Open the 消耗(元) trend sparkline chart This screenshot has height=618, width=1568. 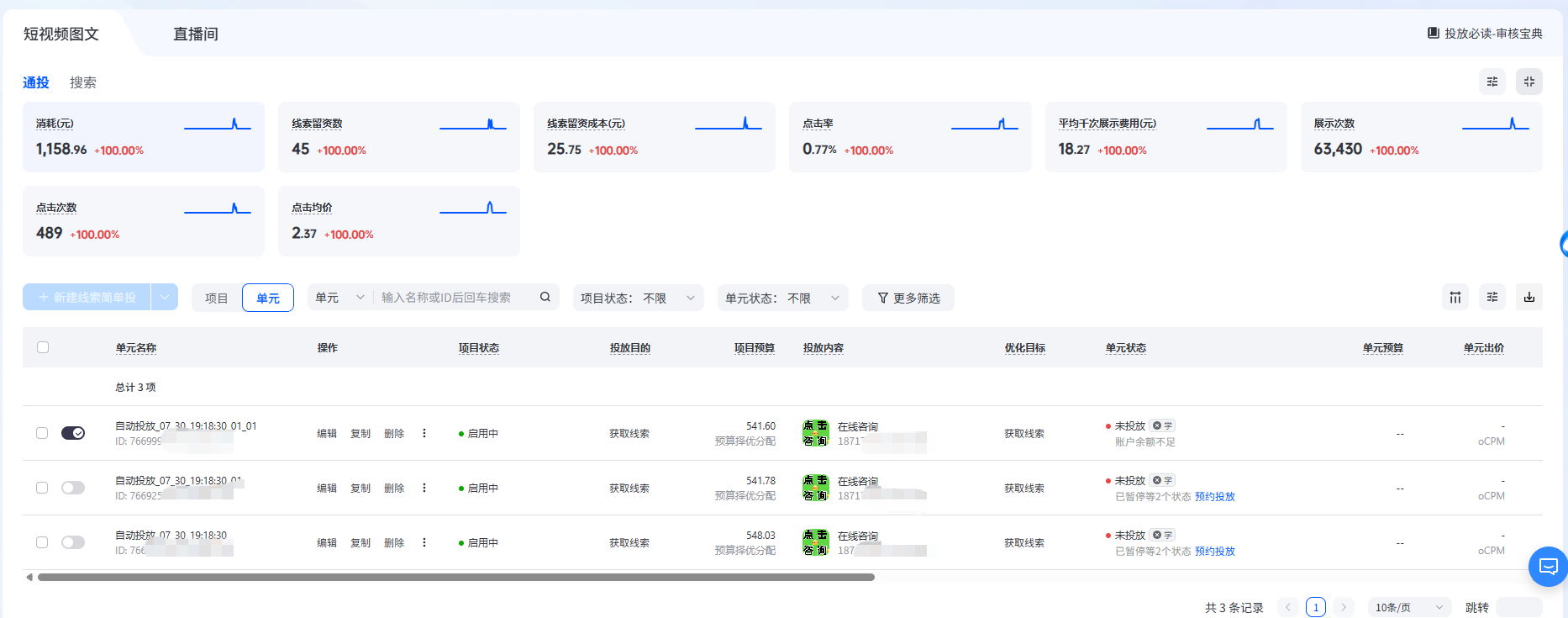(x=218, y=124)
